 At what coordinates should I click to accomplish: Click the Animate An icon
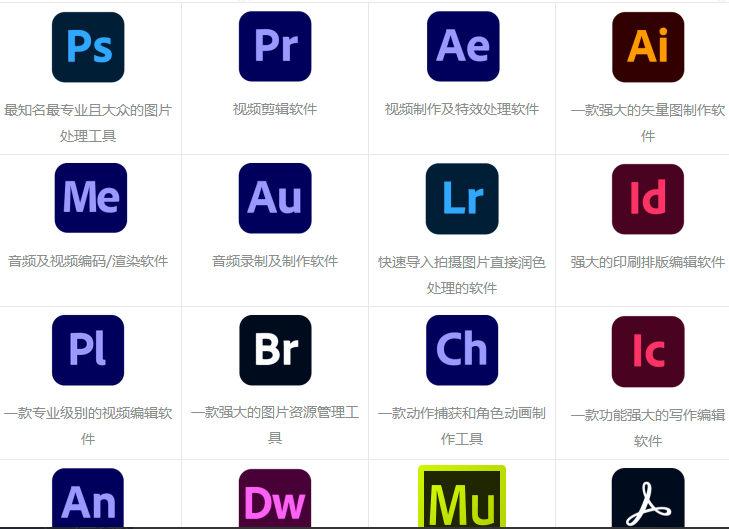[x=88, y=497]
